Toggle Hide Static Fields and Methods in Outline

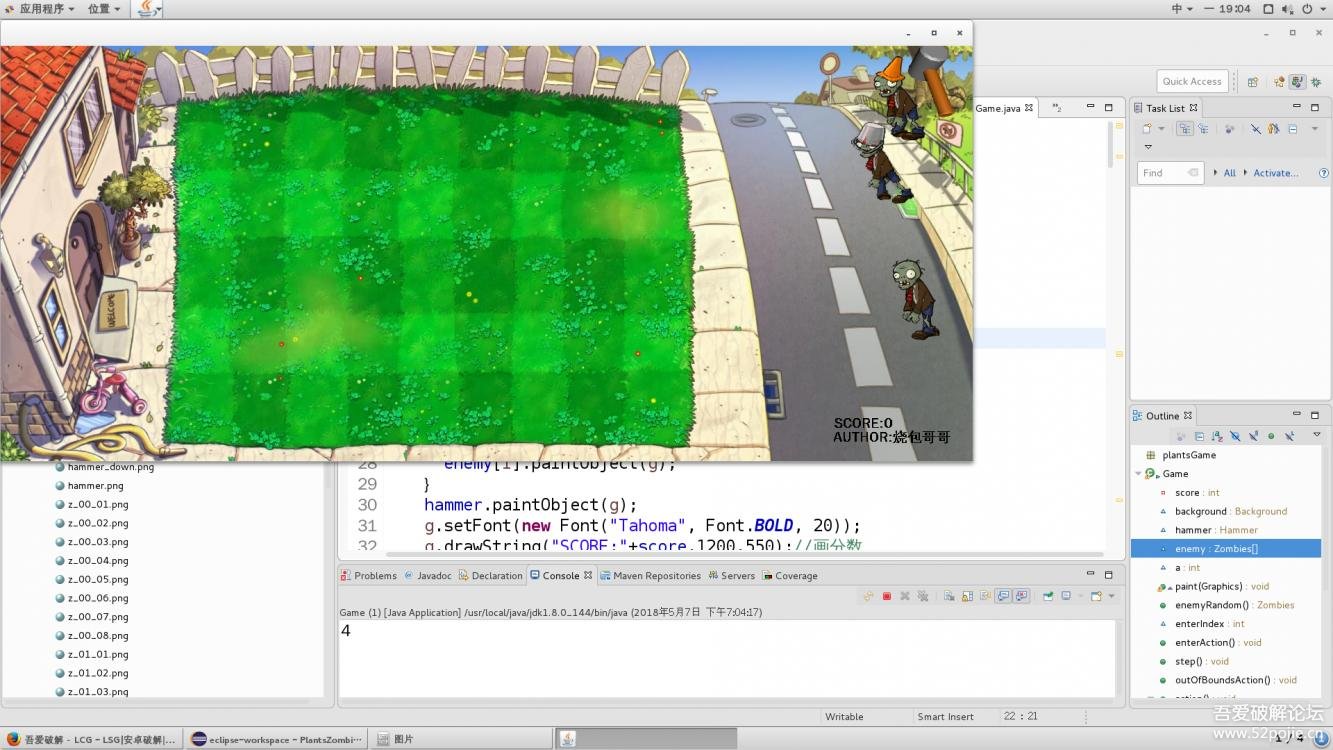point(1254,436)
